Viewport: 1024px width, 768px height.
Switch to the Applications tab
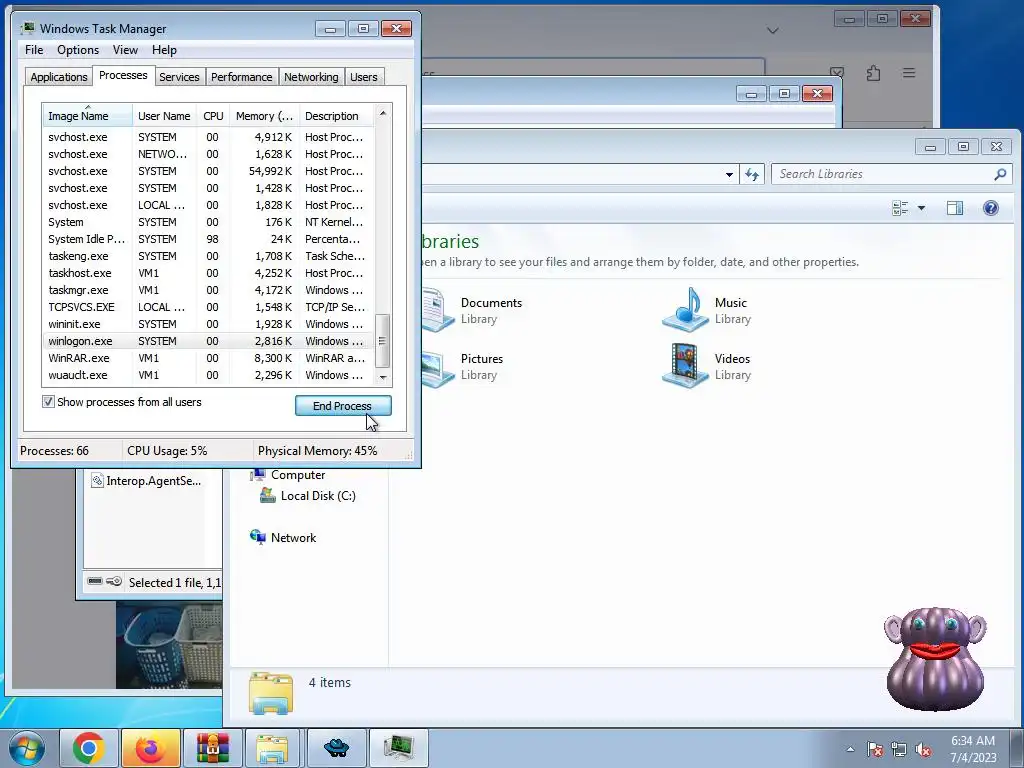(x=59, y=77)
